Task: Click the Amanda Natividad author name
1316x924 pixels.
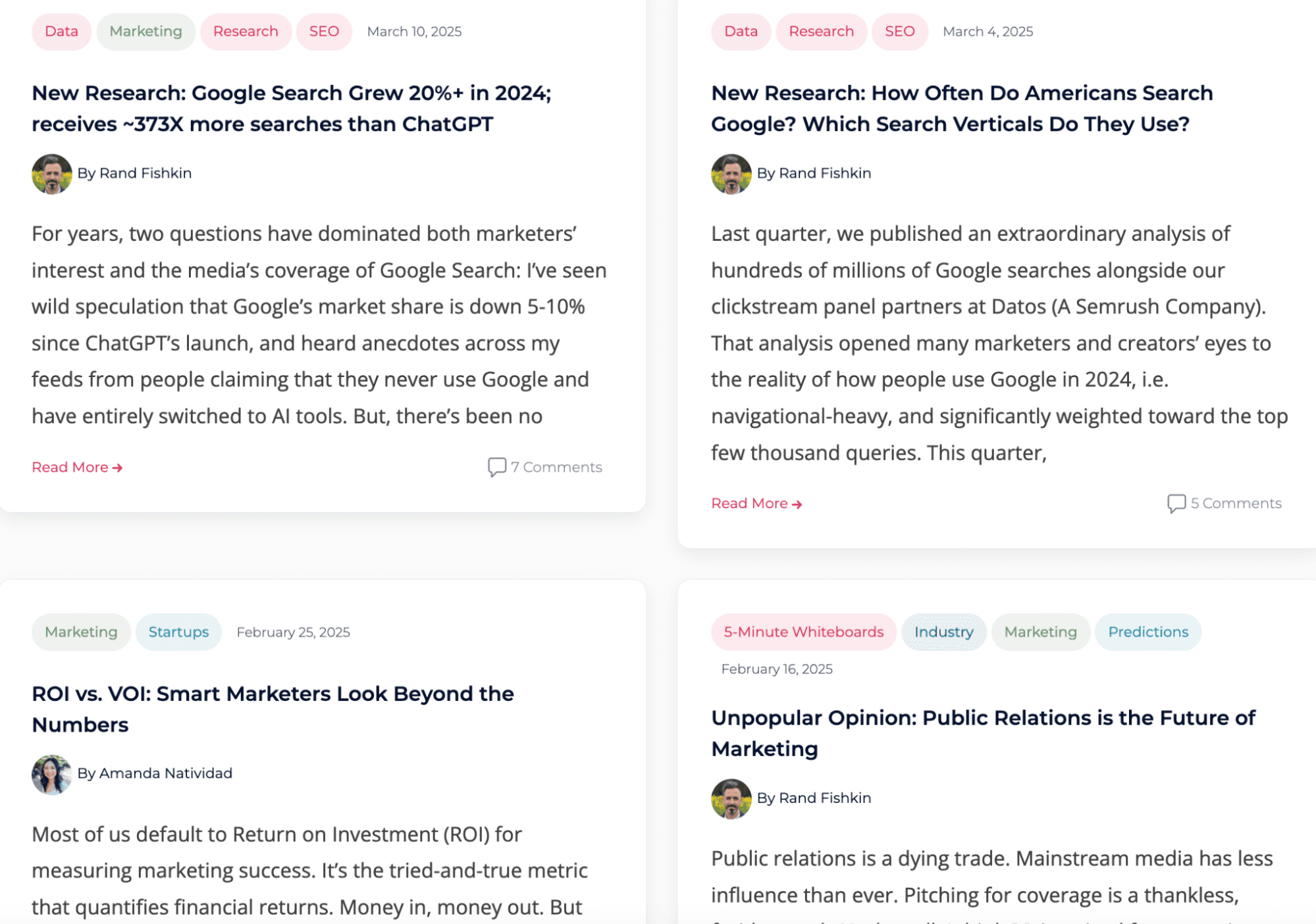Action: tap(165, 773)
